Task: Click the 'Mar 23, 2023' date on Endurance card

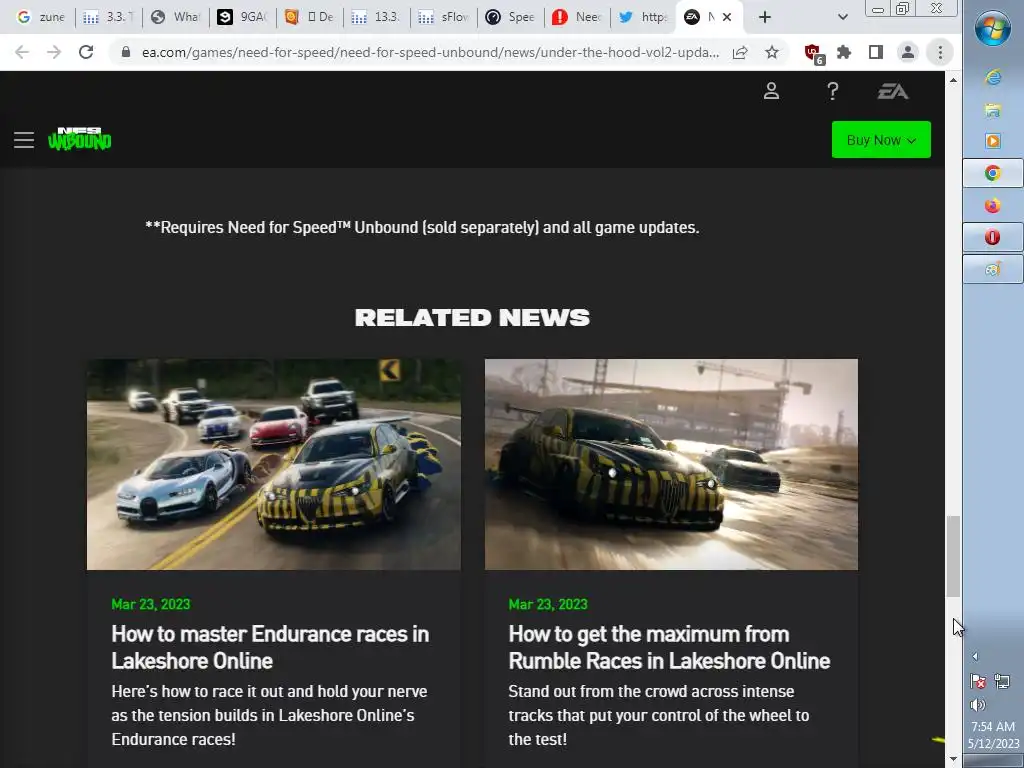Action: (151, 604)
